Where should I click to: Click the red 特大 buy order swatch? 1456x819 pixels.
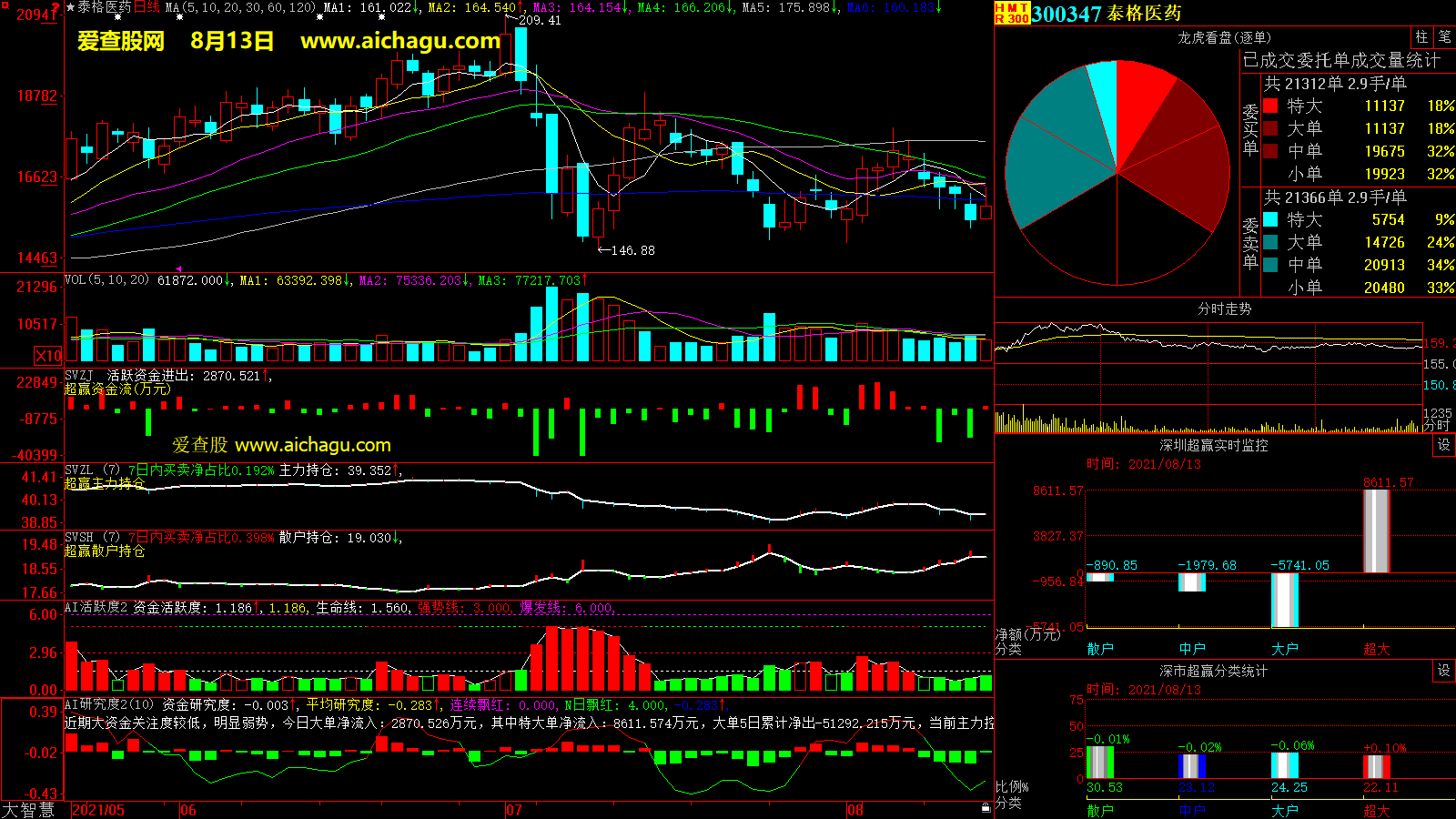1270,106
